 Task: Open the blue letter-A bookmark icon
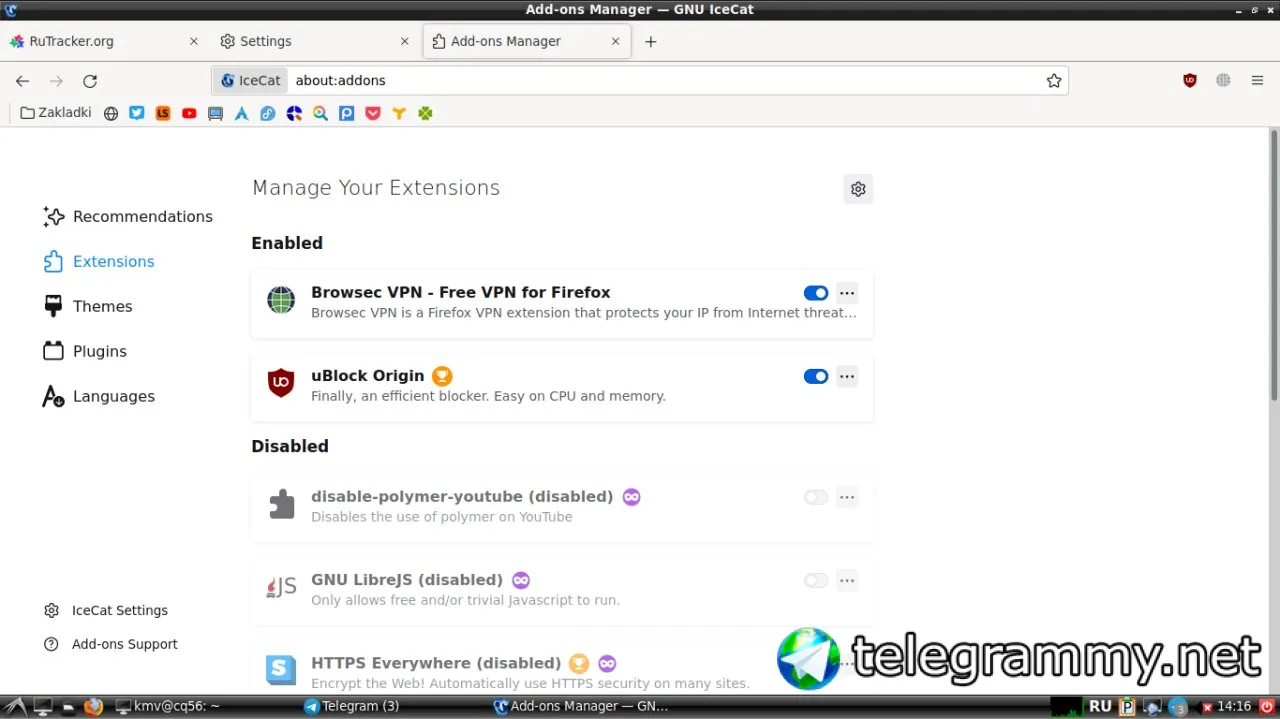(242, 113)
